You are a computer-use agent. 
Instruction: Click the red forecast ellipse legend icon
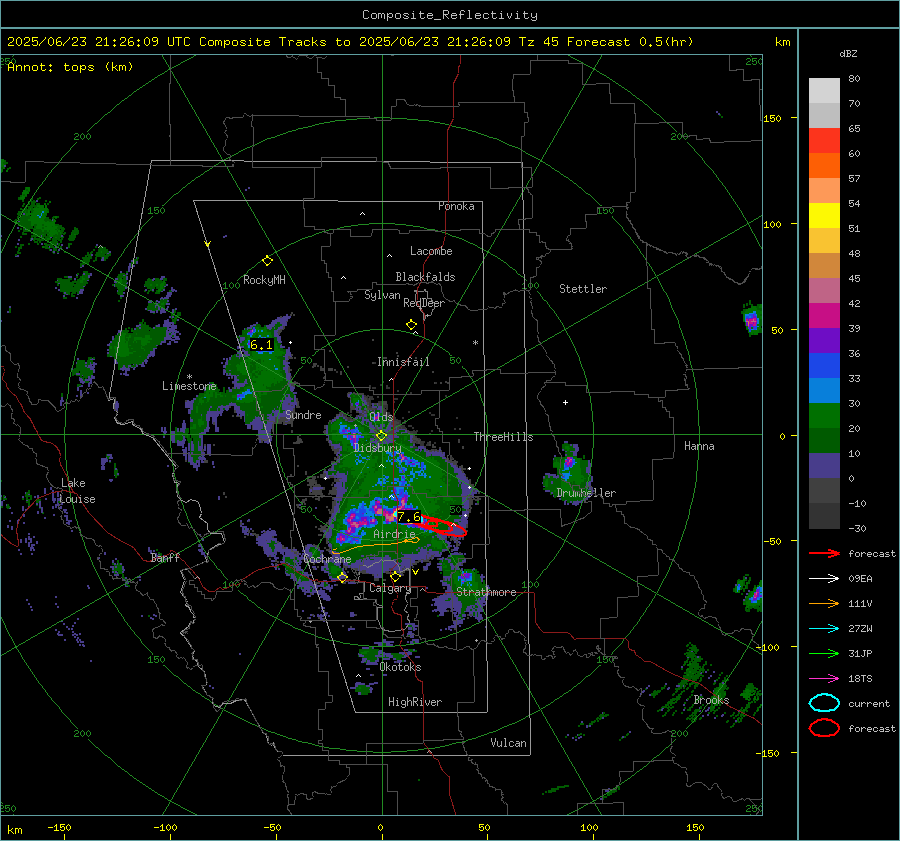click(824, 728)
